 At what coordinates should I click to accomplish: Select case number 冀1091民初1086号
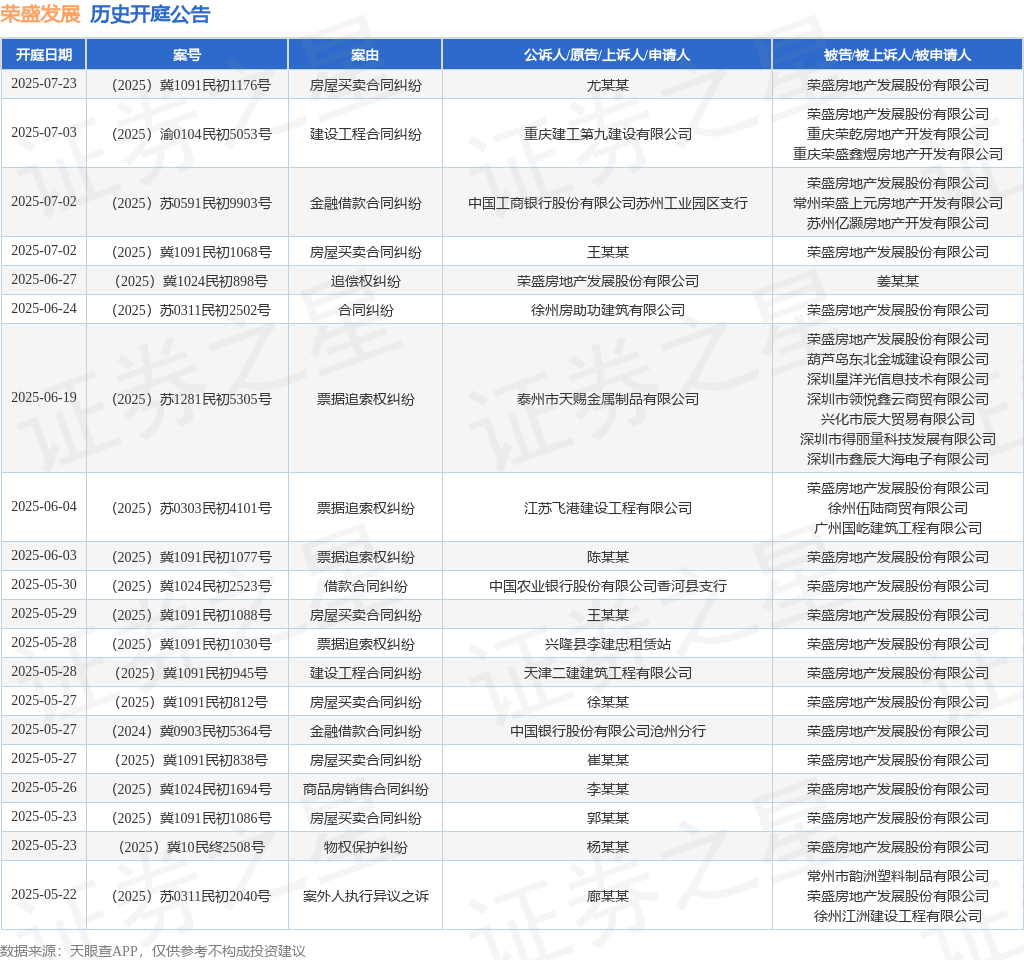(191, 818)
